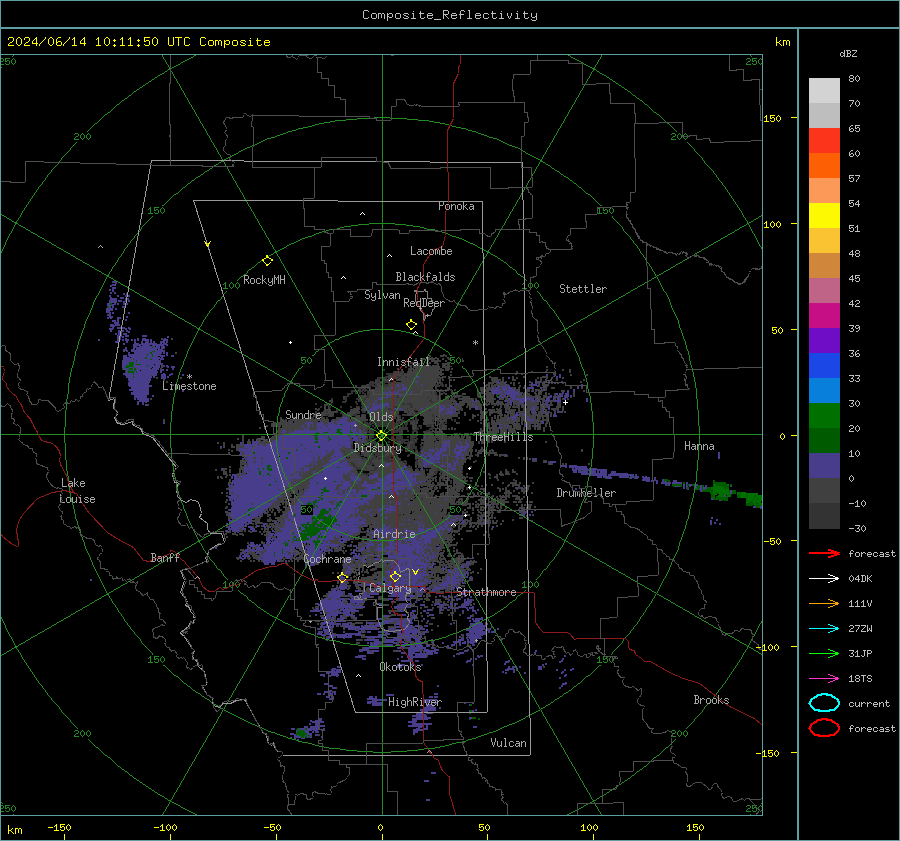Click the yellow diamond marker above Calgary
This screenshot has width=900, height=841.
point(395,576)
